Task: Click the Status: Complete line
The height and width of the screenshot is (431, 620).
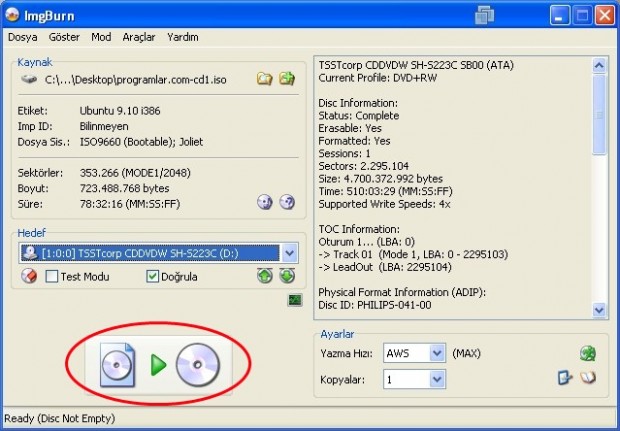Action: 359,115
